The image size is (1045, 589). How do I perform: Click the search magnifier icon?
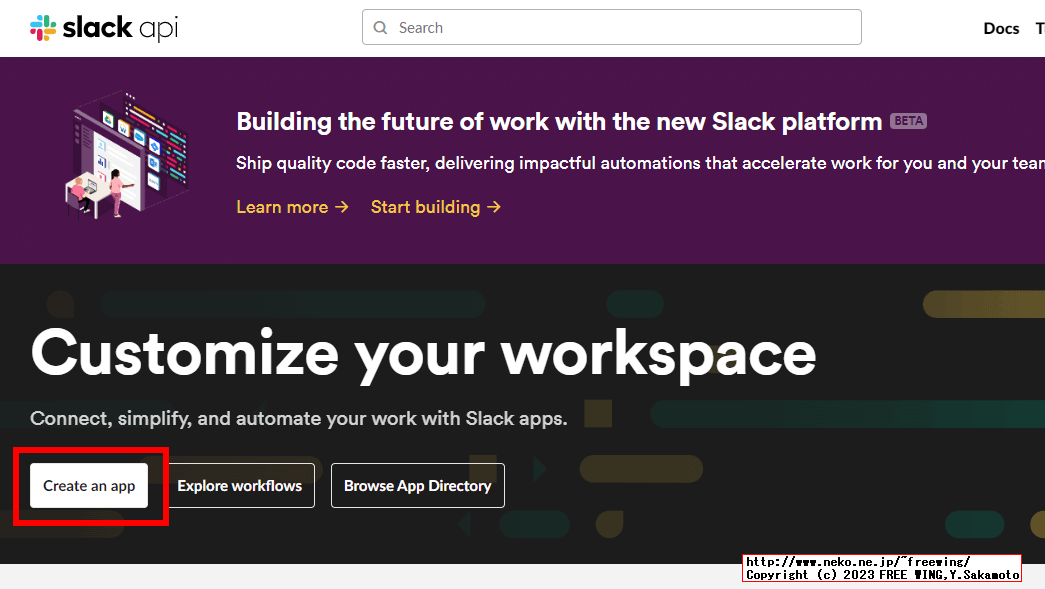click(381, 27)
